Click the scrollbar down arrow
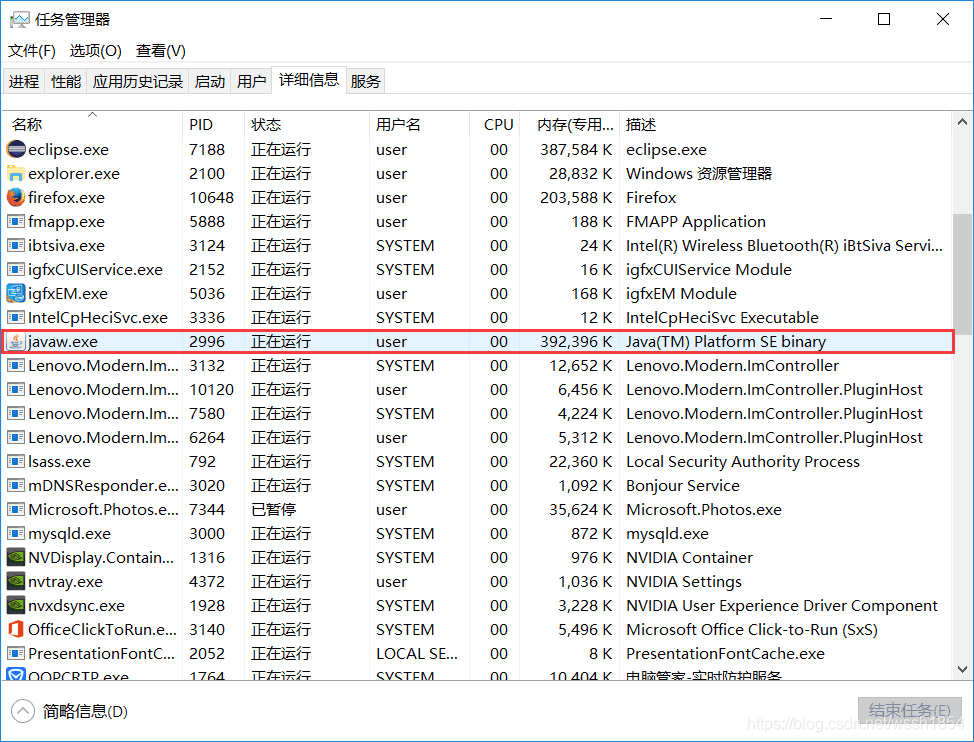Viewport: 974px width, 742px height. click(962, 669)
